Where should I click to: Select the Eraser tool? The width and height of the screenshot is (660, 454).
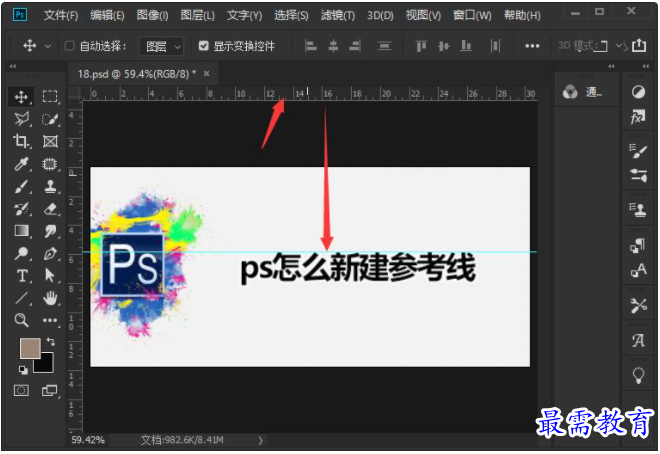[51, 209]
